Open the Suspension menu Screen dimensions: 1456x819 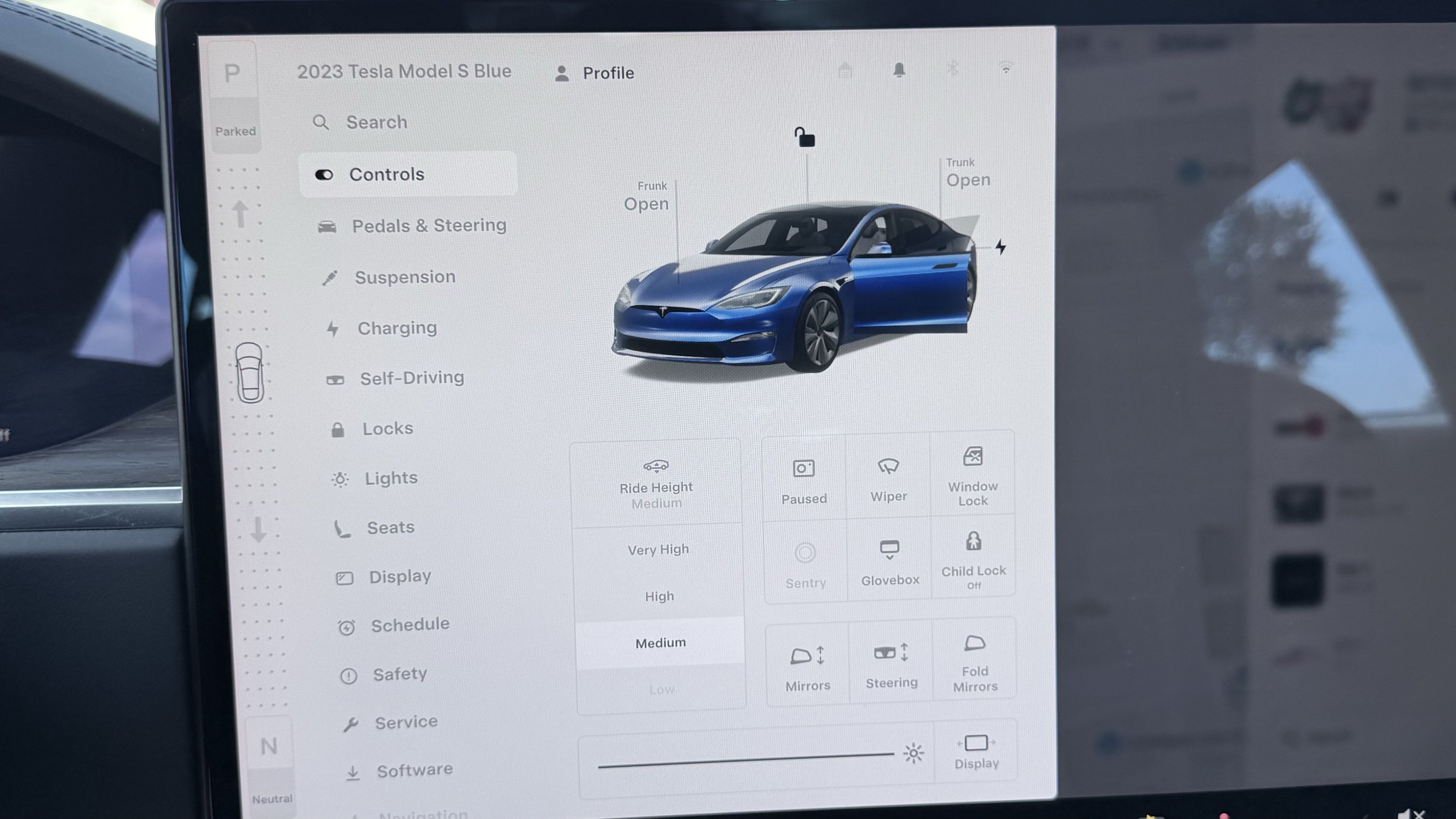coord(405,277)
